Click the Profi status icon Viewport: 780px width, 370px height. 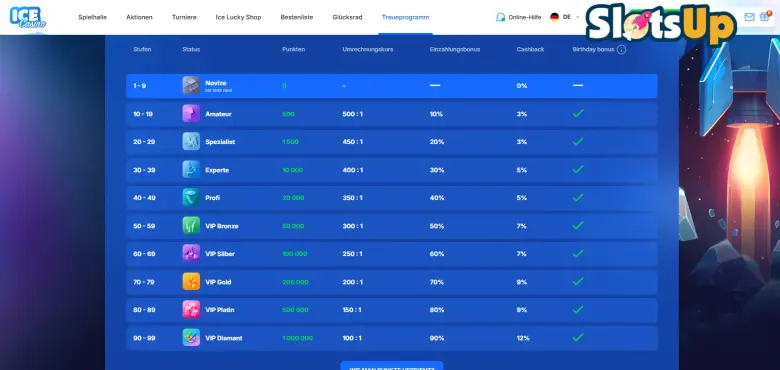click(191, 197)
